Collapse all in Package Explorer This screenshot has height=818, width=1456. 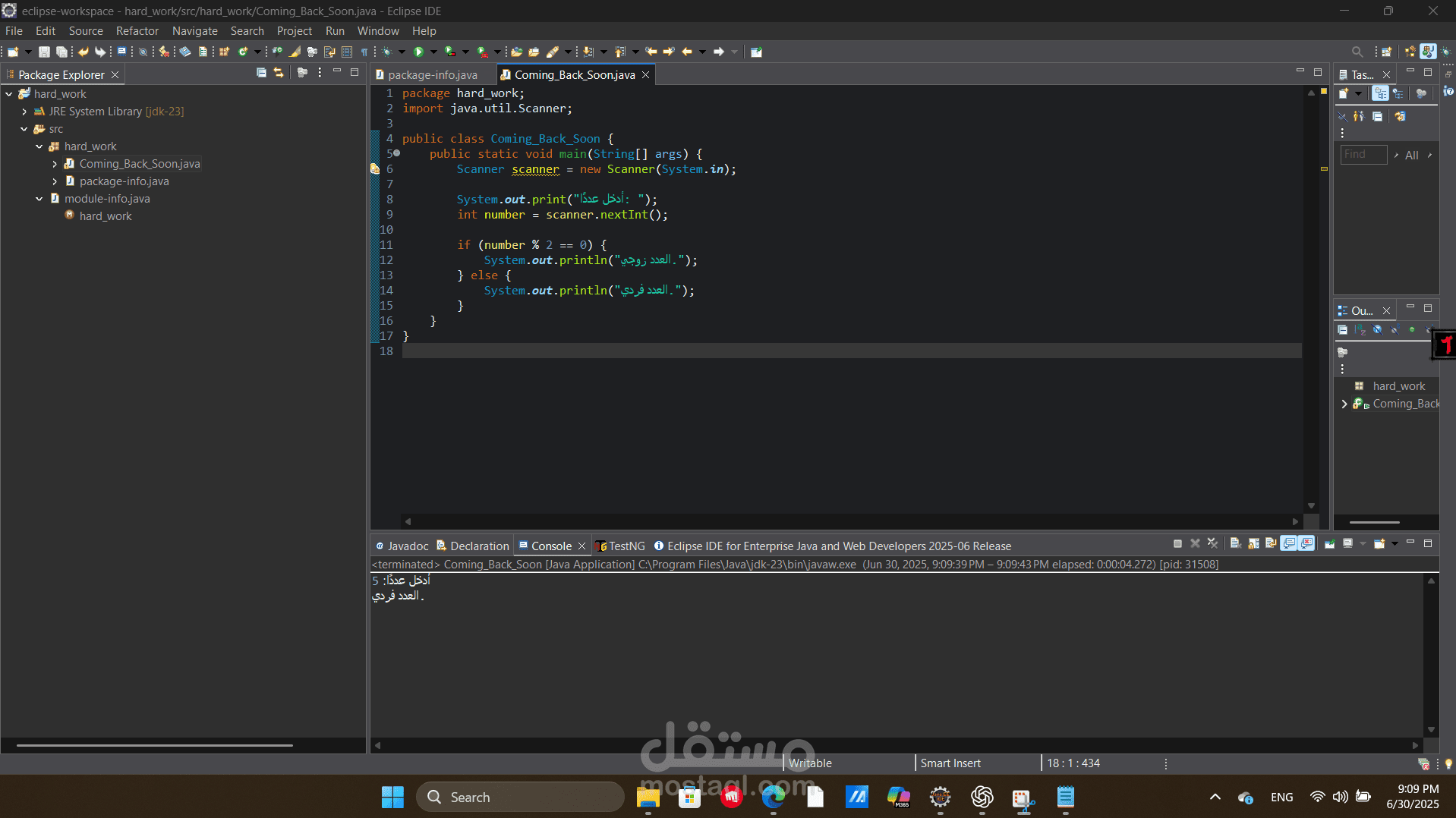(261, 73)
